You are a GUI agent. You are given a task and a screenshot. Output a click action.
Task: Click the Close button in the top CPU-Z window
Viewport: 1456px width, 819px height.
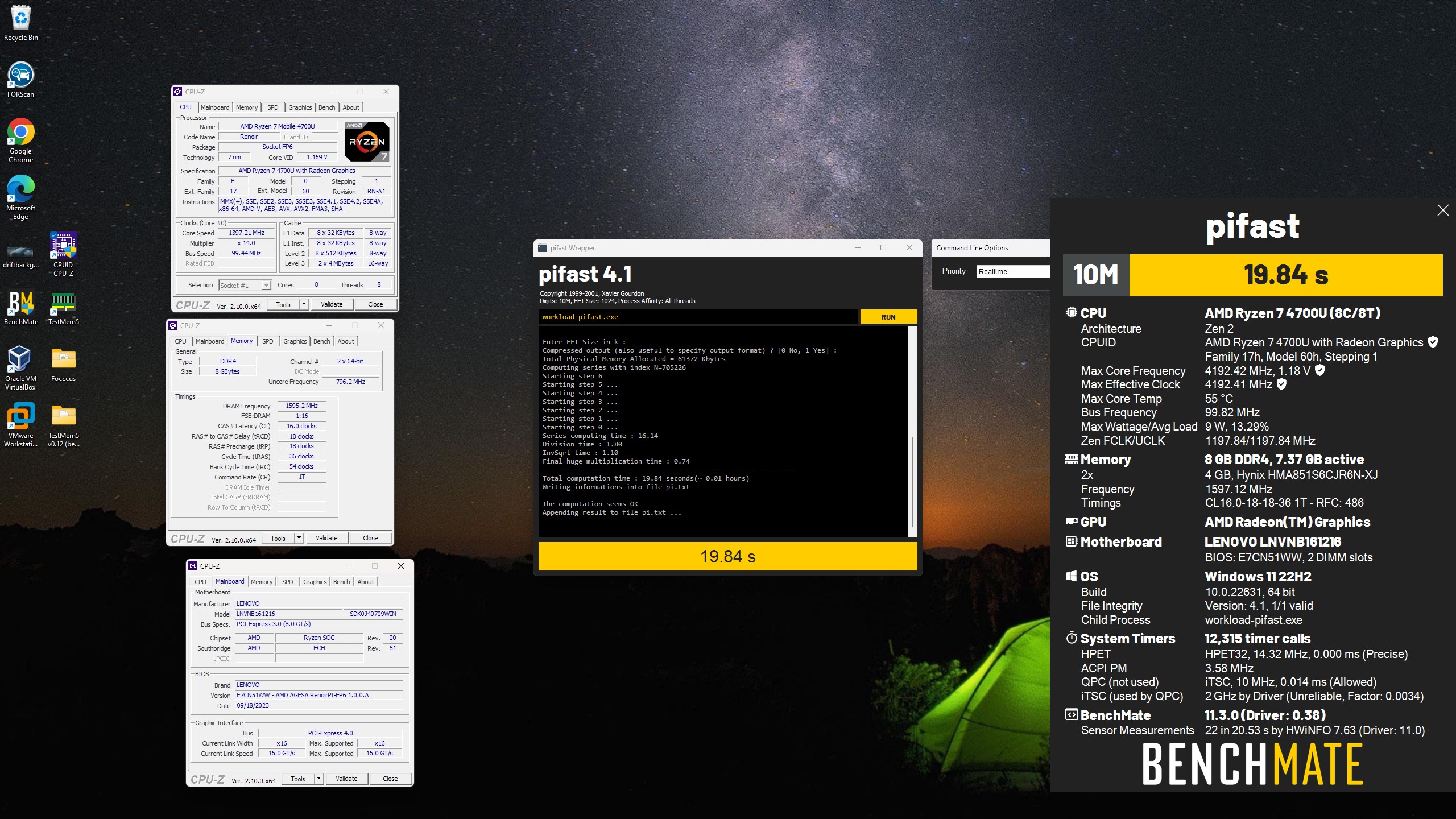pos(375,304)
